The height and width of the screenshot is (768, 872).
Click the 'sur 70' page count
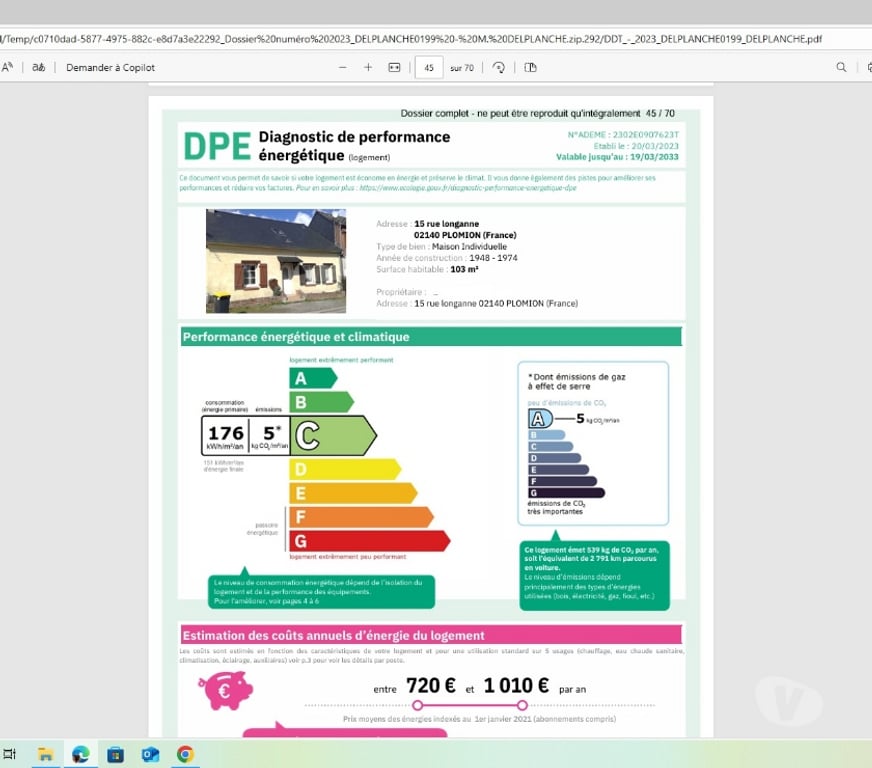tap(462, 68)
